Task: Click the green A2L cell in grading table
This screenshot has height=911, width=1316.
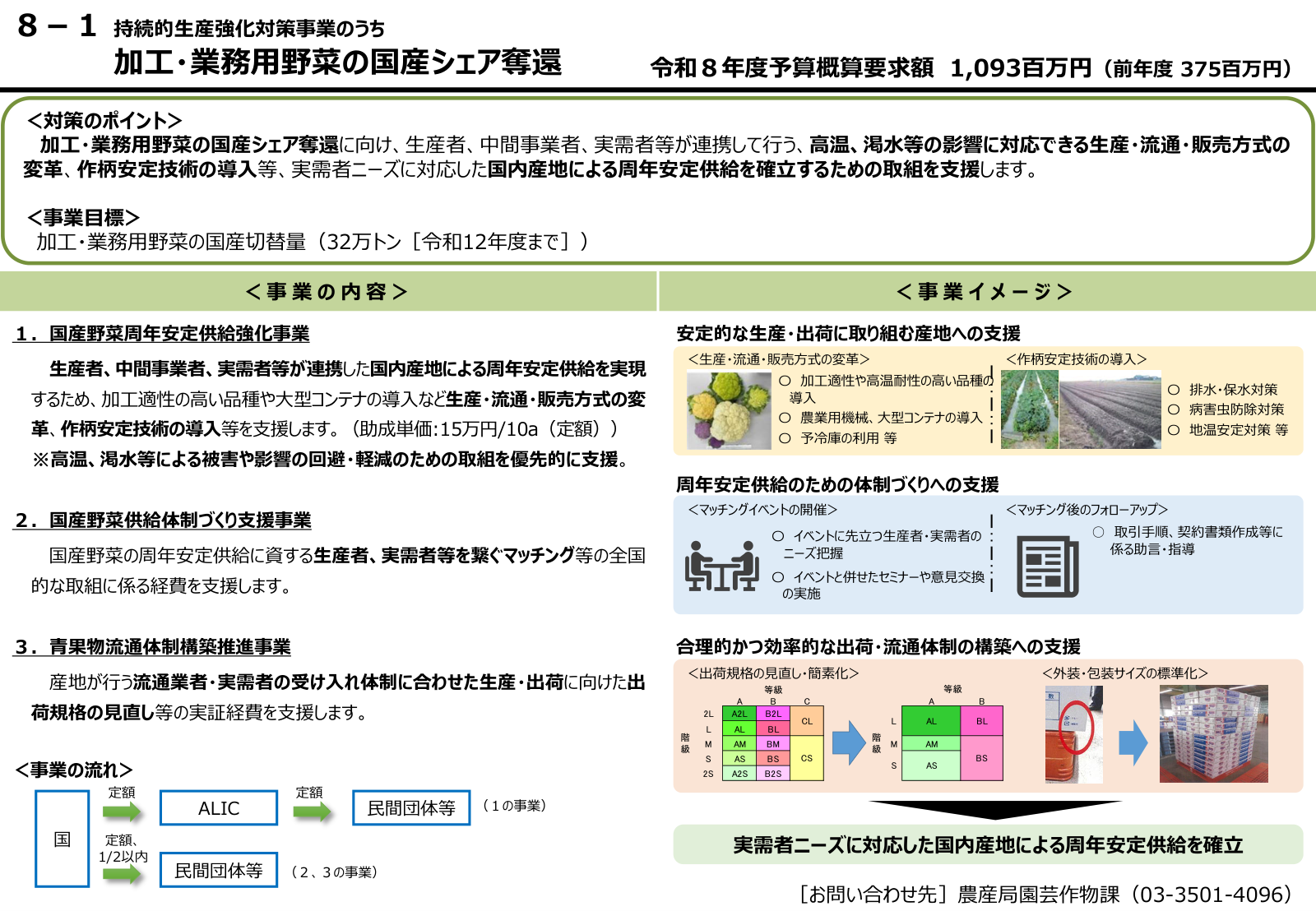Action: pos(739,714)
